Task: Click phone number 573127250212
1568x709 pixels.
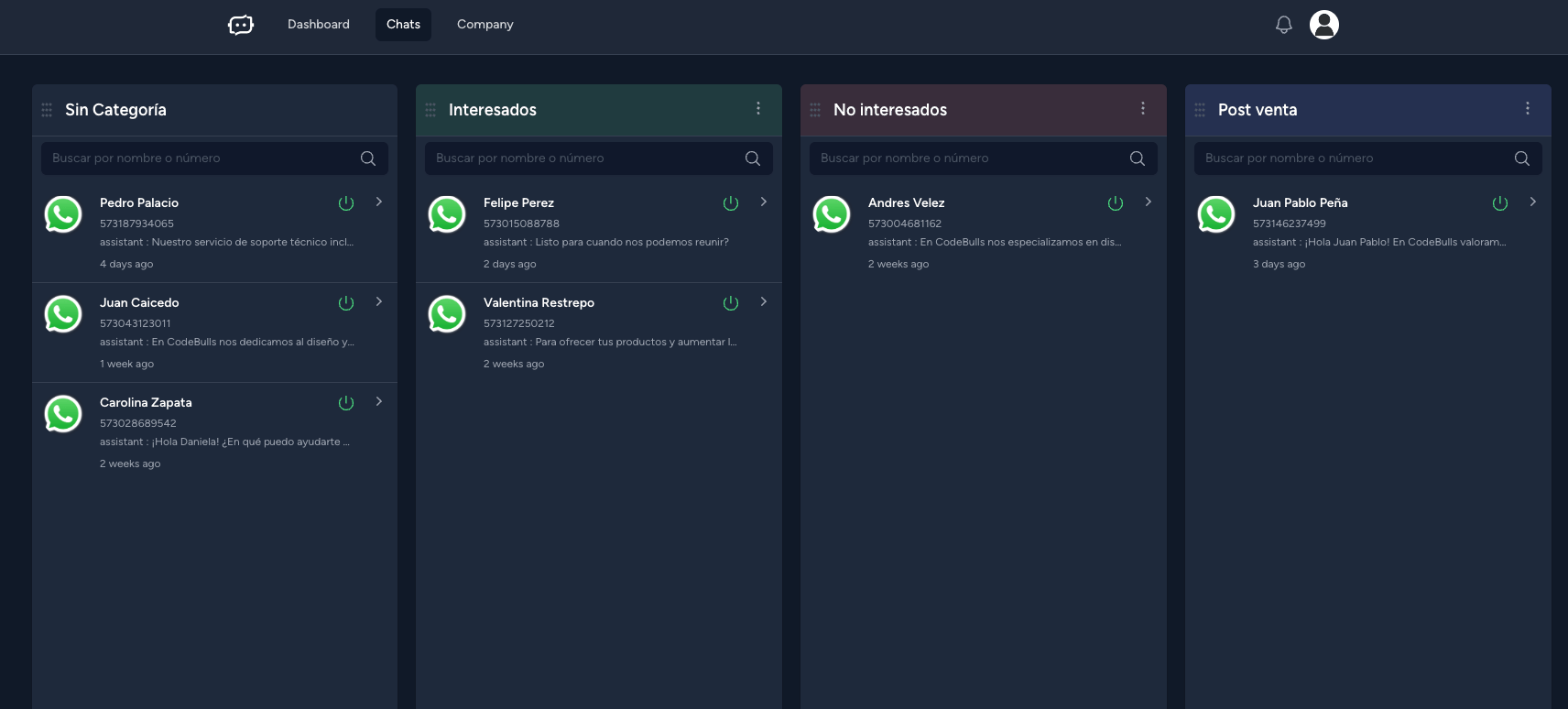Action: coord(518,323)
